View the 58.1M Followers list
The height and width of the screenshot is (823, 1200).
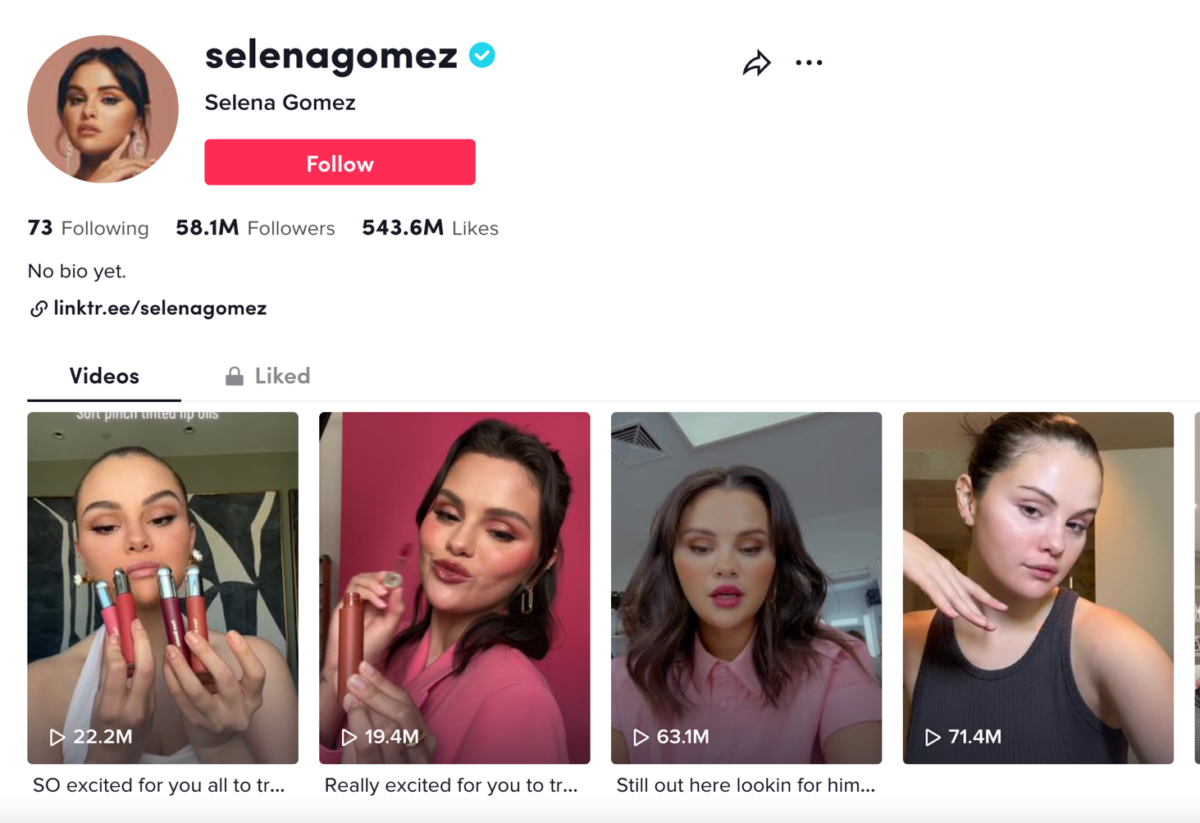pyautogui.click(x=255, y=228)
